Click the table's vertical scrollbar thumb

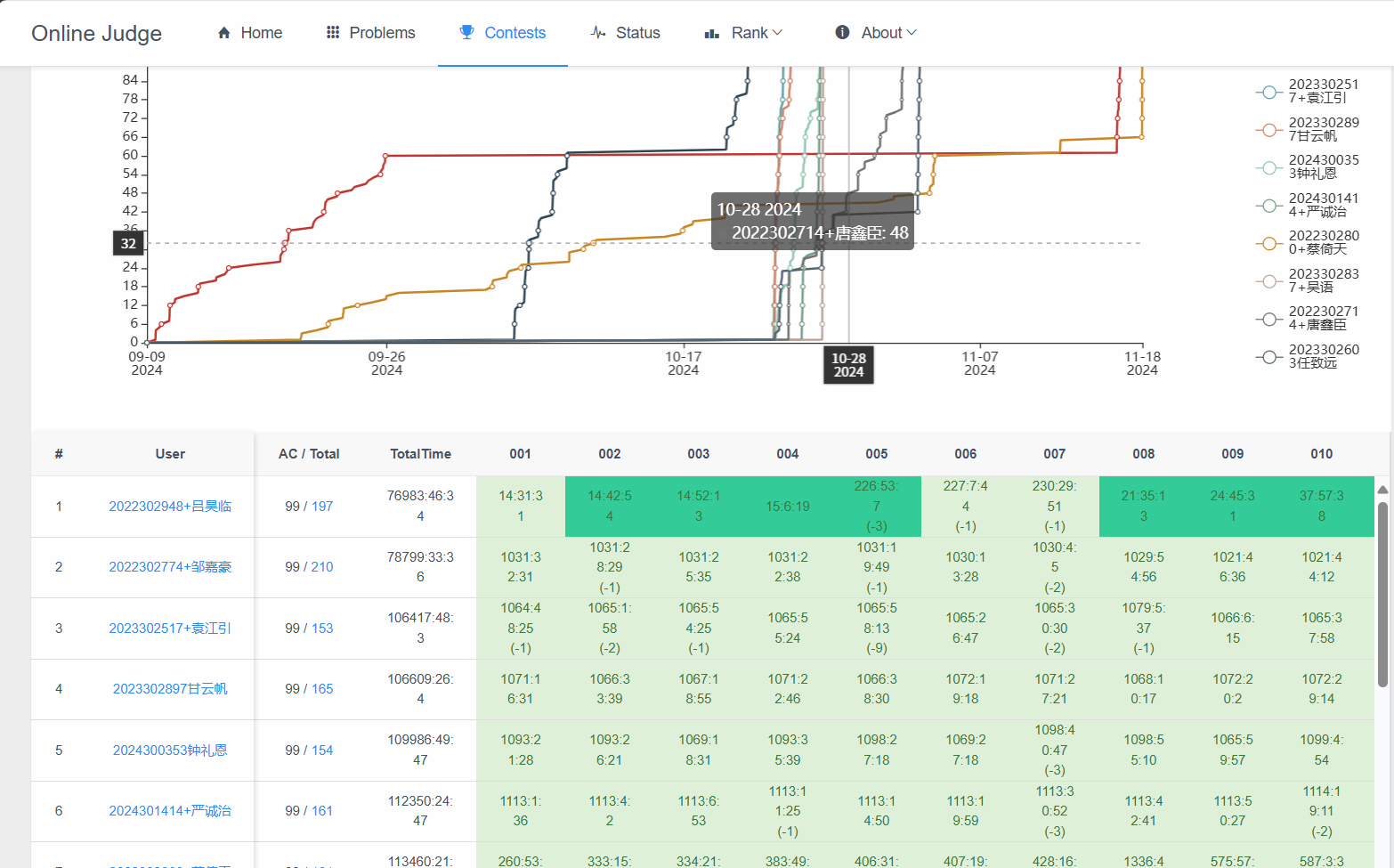(x=1382, y=594)
